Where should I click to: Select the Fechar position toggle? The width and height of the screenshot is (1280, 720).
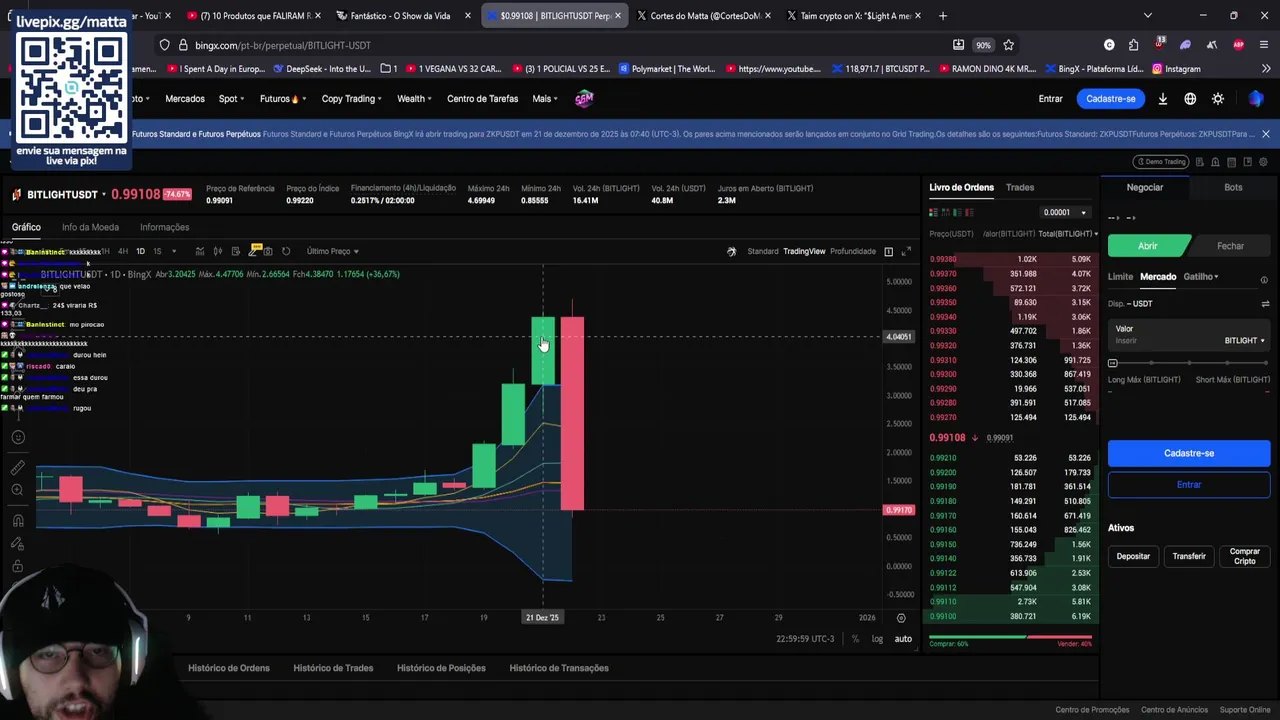coord(1230,246)
